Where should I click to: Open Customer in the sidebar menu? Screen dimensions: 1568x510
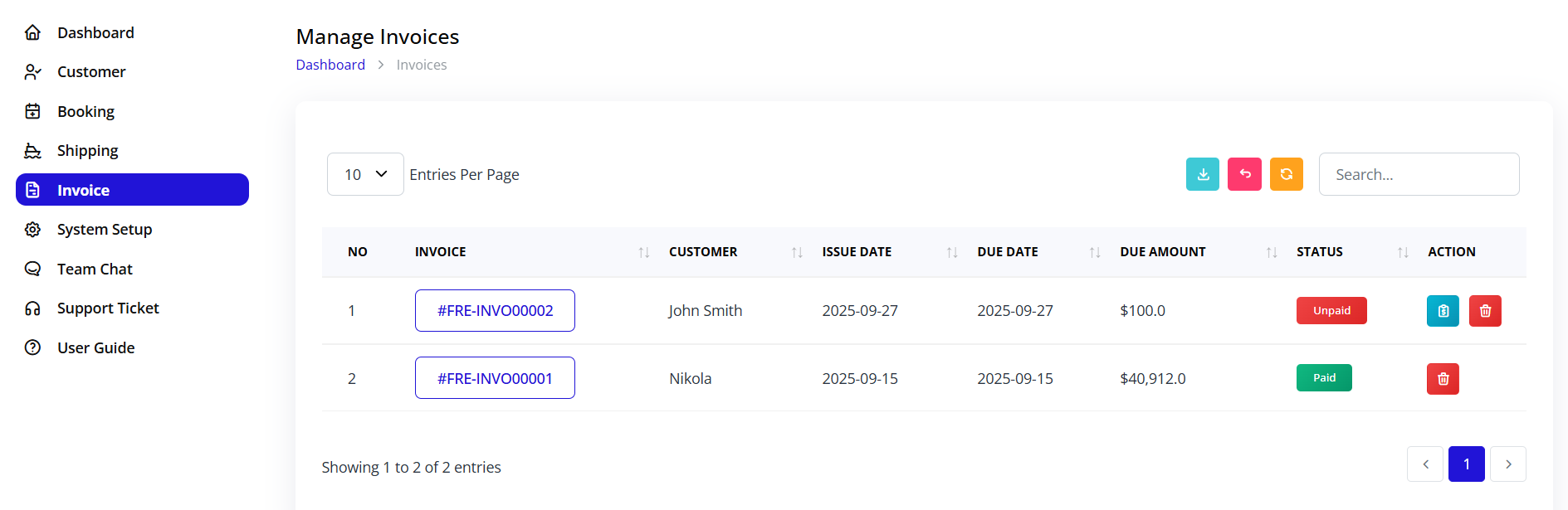[91, 72]
